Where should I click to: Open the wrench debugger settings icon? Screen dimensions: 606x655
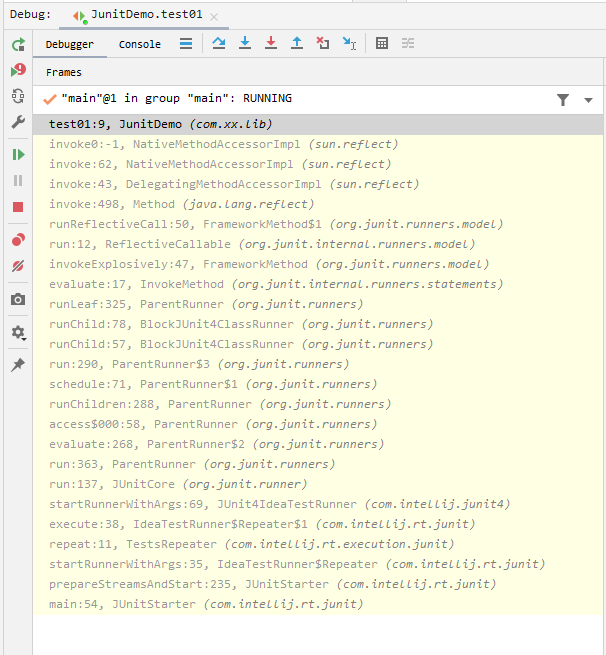click(18, 122)
